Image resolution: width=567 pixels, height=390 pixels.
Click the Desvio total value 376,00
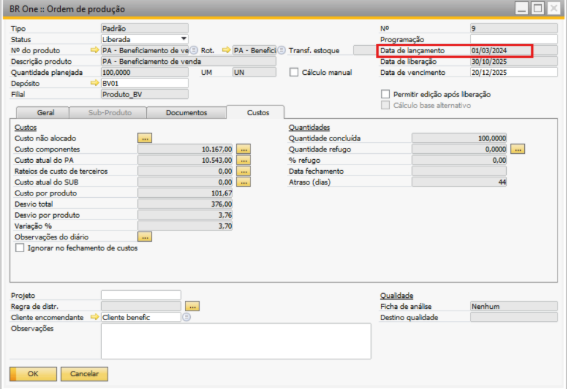click(185, 204)
